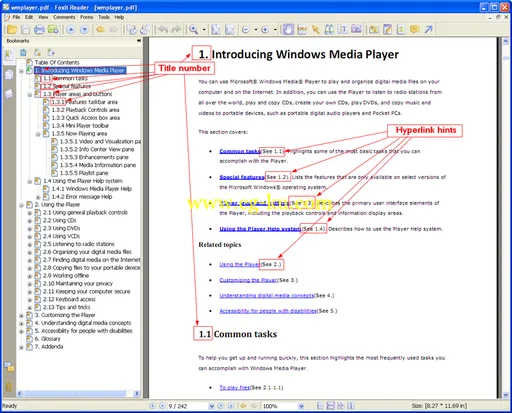512x413 pixels.
Task: Select the blue Arrow drawing tool
Action: [429, 30]
